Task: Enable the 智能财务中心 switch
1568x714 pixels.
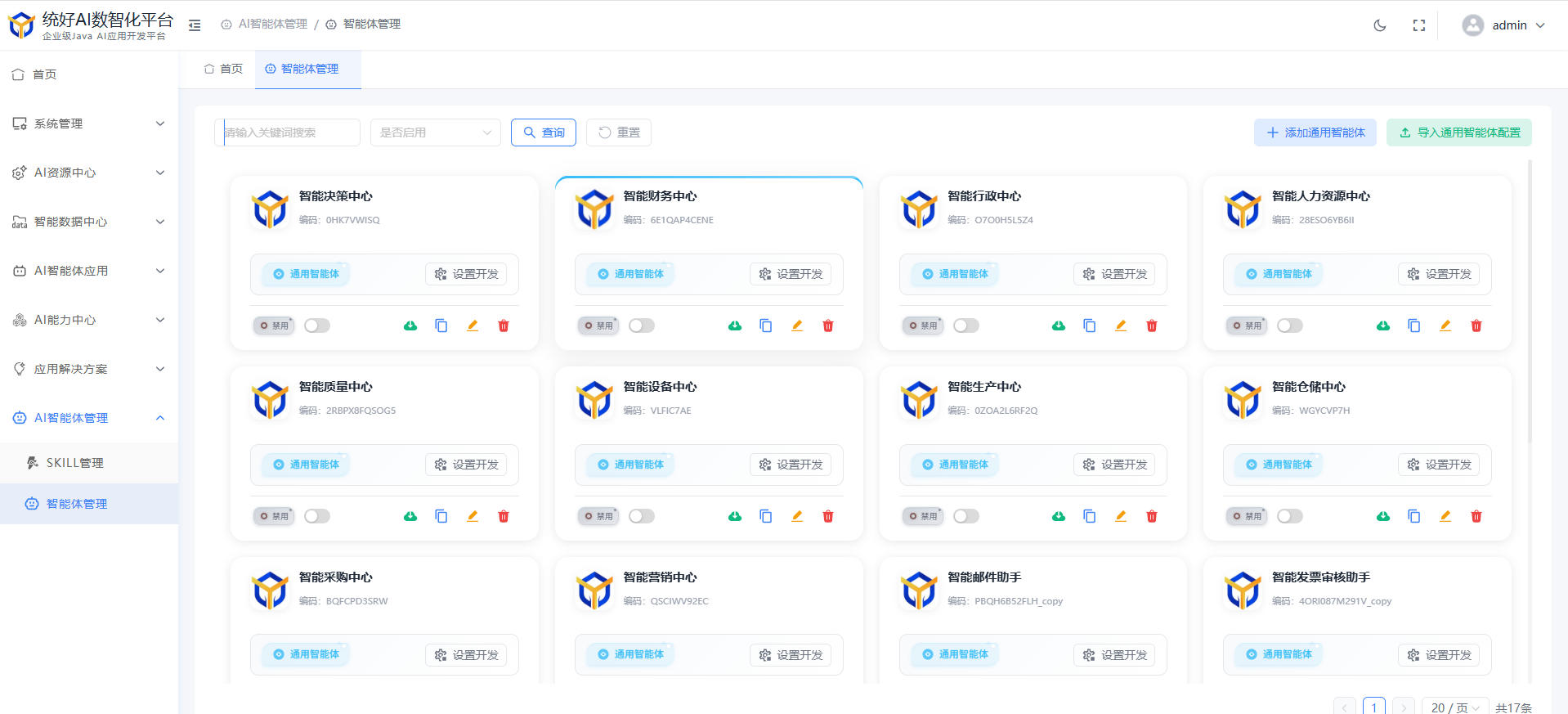Action: coord(642,326)
